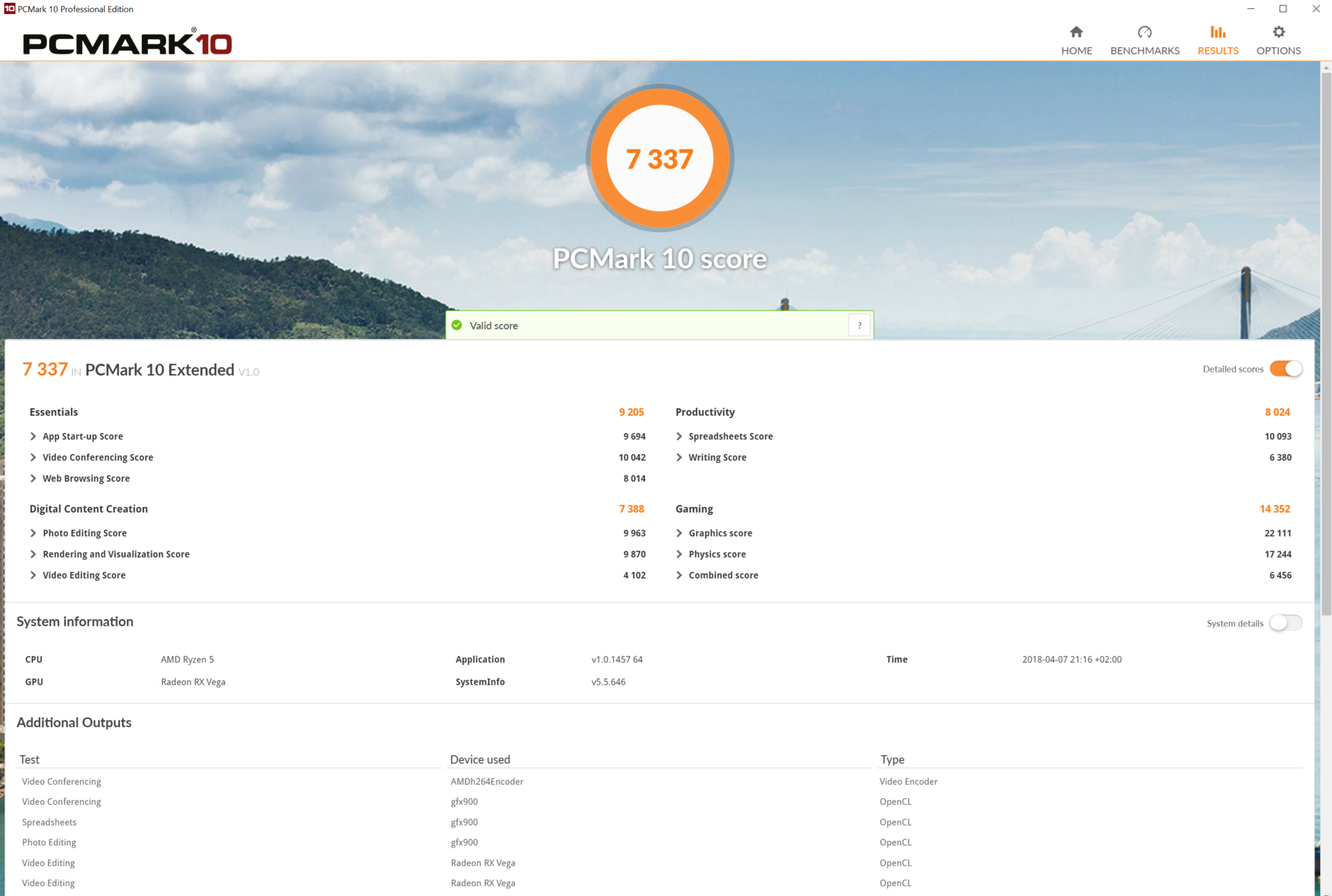The image size is (1332, 896).
Task: Click Video Encoder type cell
Action: coord(908,782)
